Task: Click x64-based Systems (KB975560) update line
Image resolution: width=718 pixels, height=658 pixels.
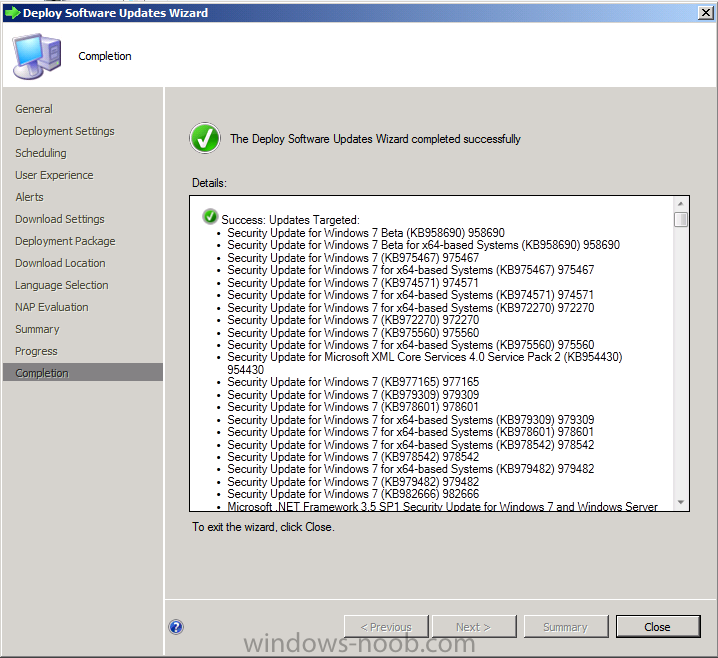Action: (x=411, y=345)
